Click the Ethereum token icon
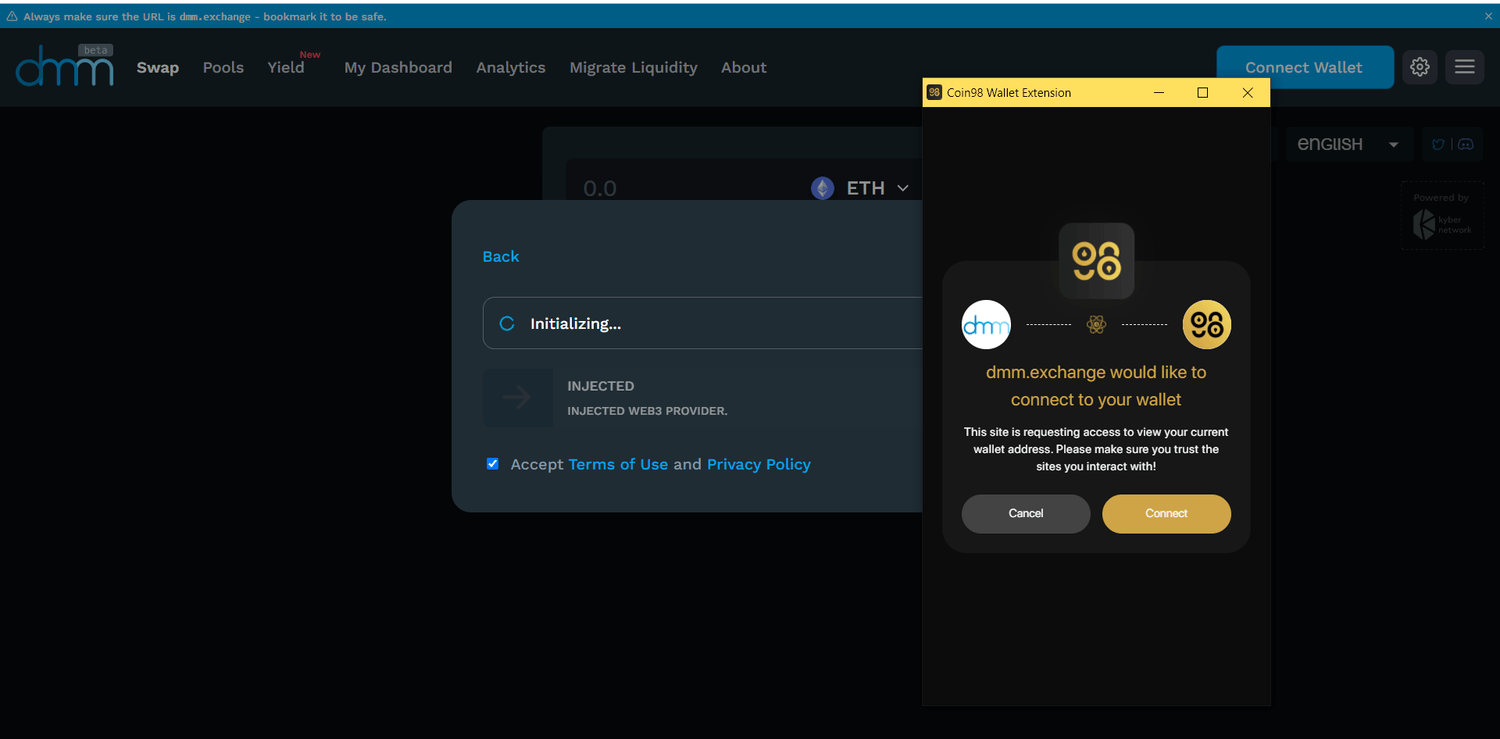Viewport: 1500px width, 739px height. [823, 188]
